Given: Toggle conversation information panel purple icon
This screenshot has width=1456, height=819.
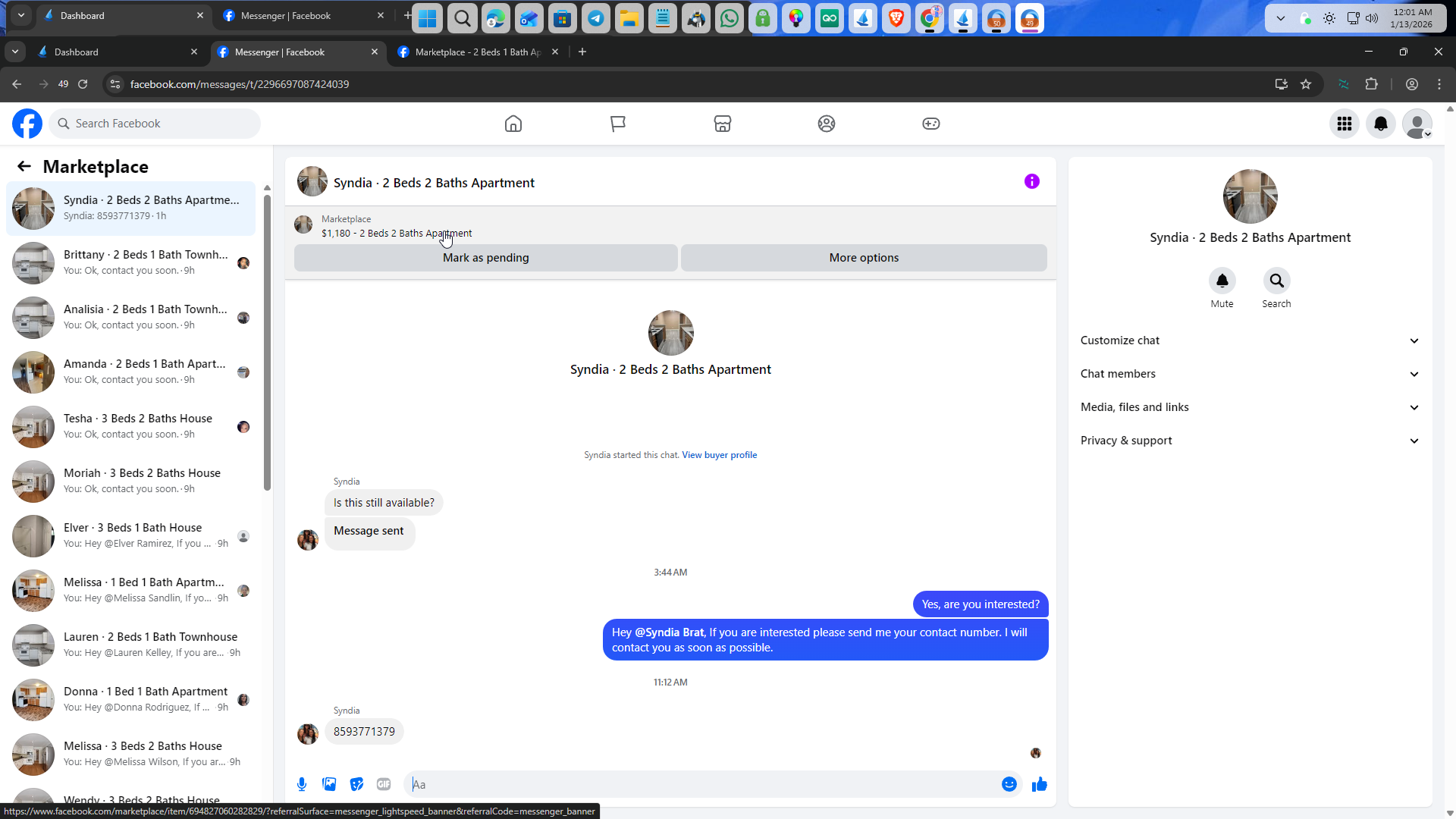Looking at the screenshot, I should coord(1031,181).
